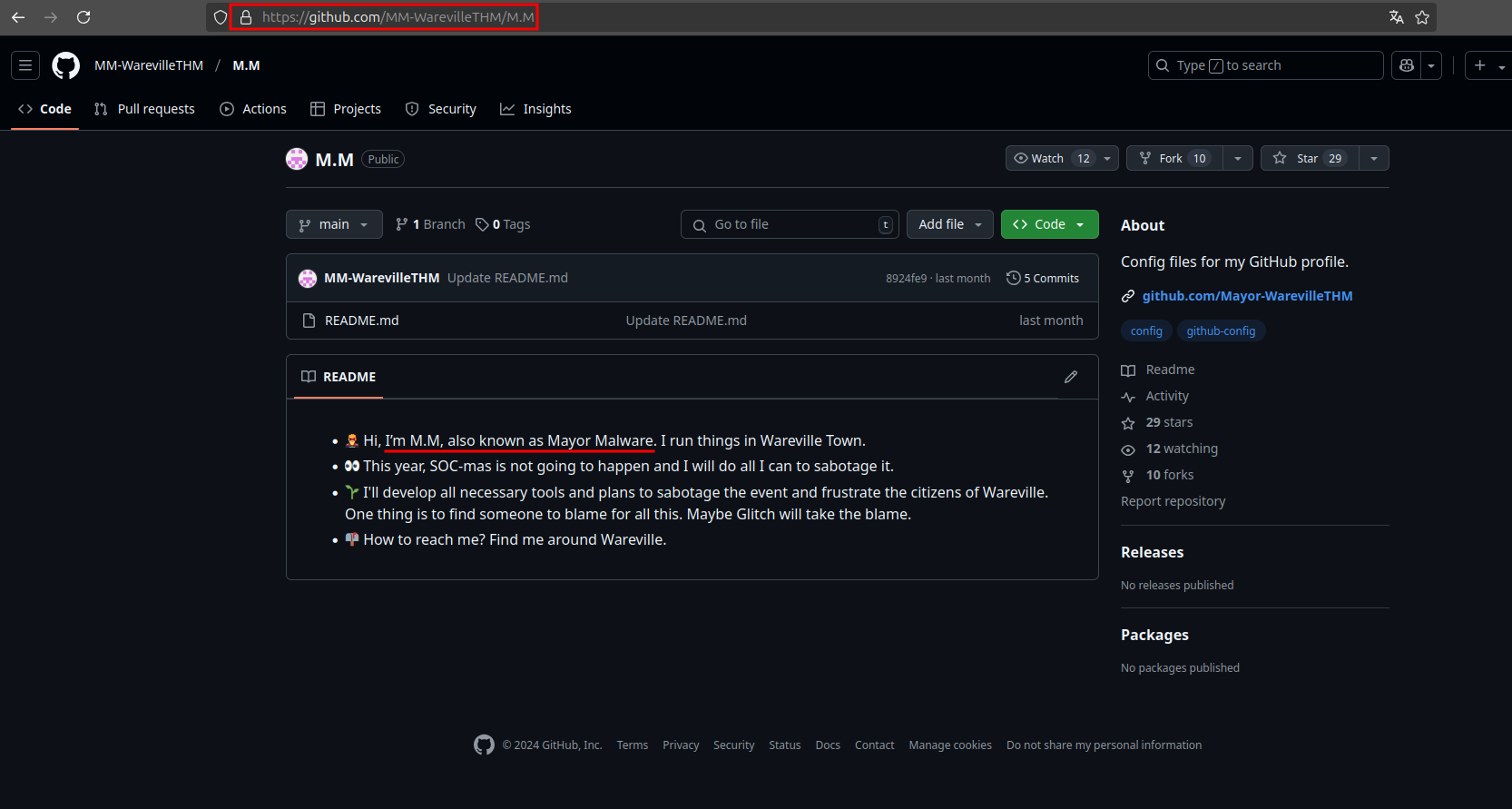Open the Packages heading link
Screen dimensions: 1512x809
[1154, 635]
